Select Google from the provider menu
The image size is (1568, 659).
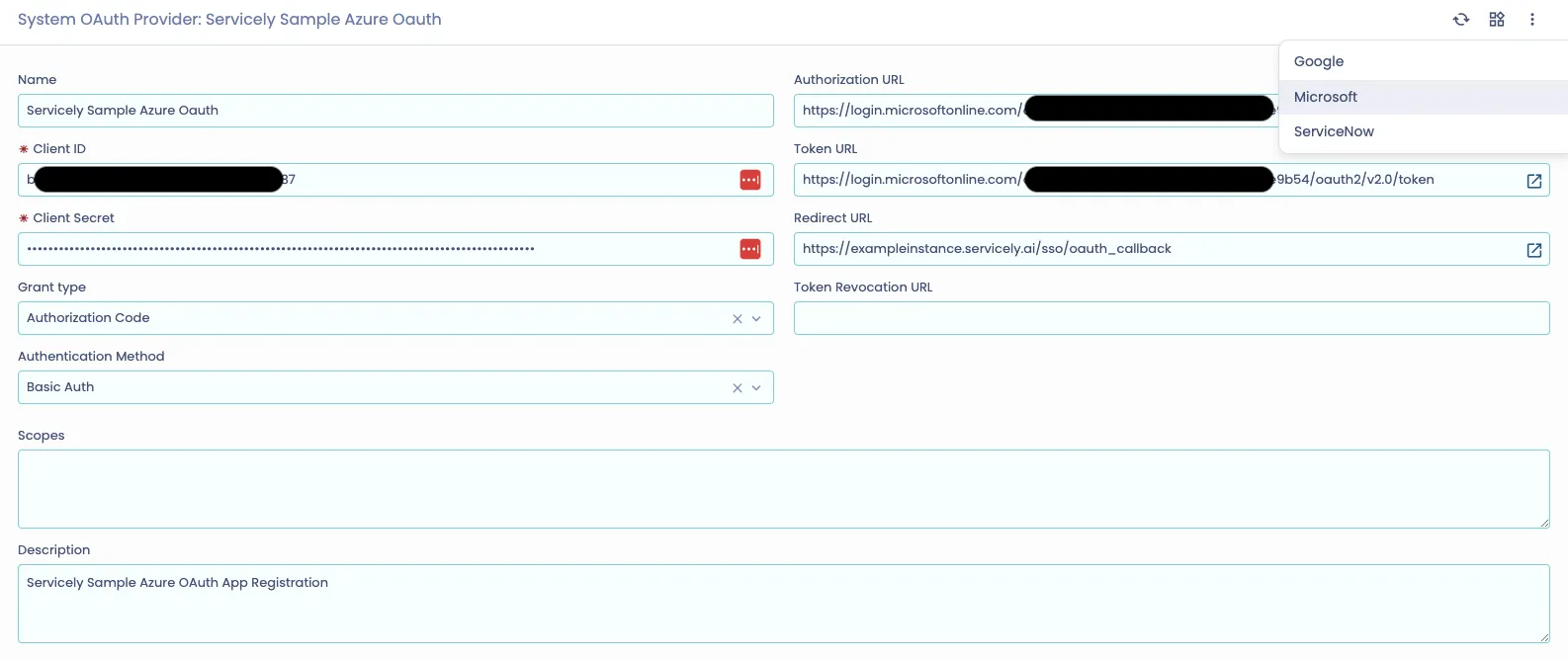[1424, 61]
